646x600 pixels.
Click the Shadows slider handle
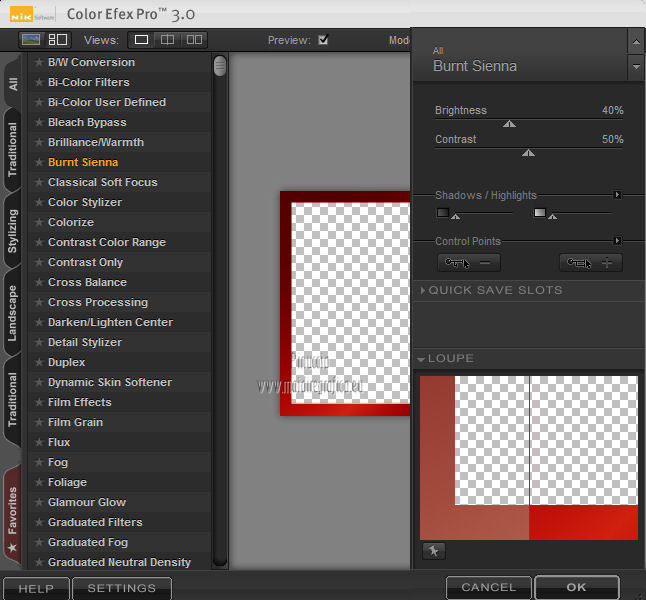click(455, 217)
